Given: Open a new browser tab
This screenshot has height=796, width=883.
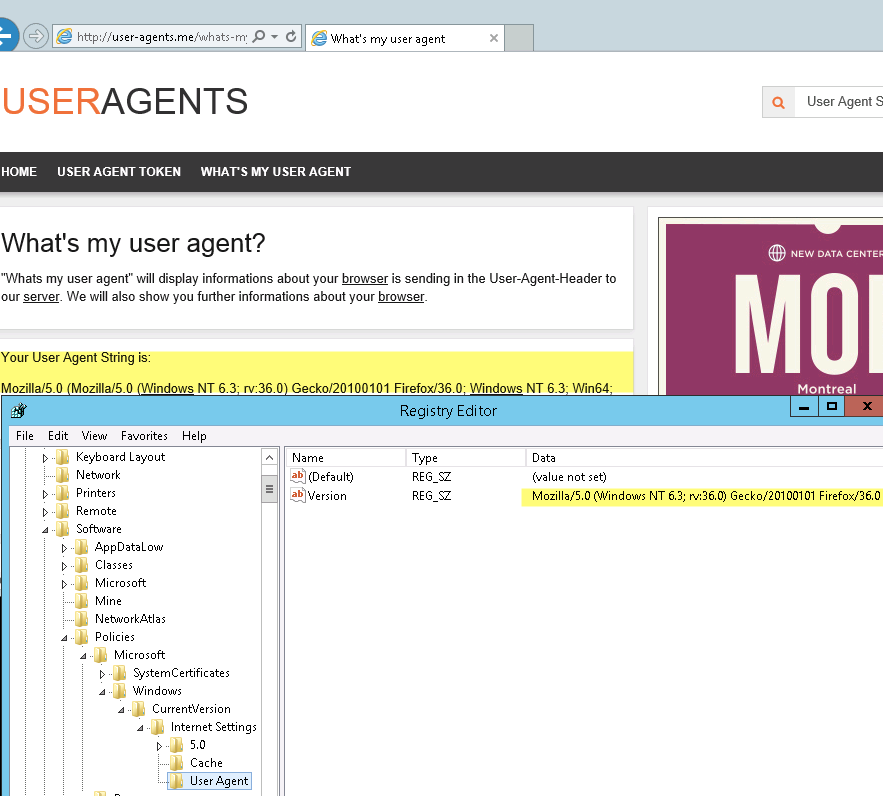Looking at the screenshot, I should 519,38.
